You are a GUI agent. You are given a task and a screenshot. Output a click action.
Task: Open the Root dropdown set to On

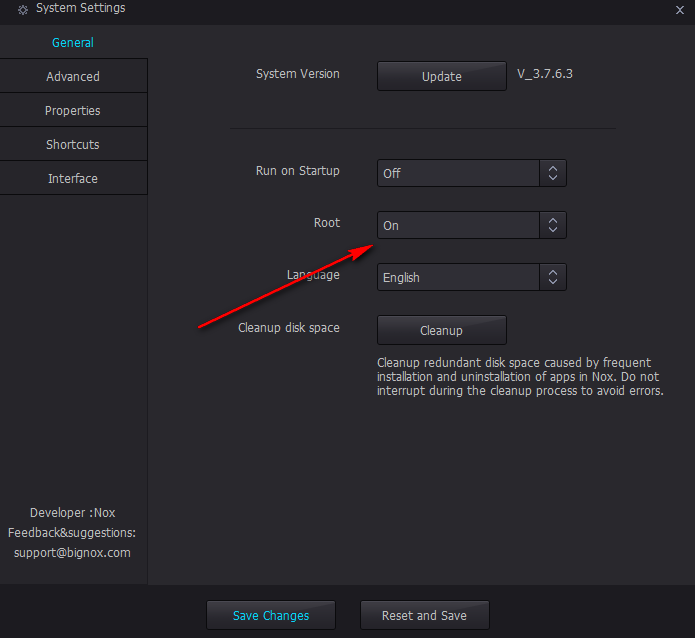pos(458,225)
